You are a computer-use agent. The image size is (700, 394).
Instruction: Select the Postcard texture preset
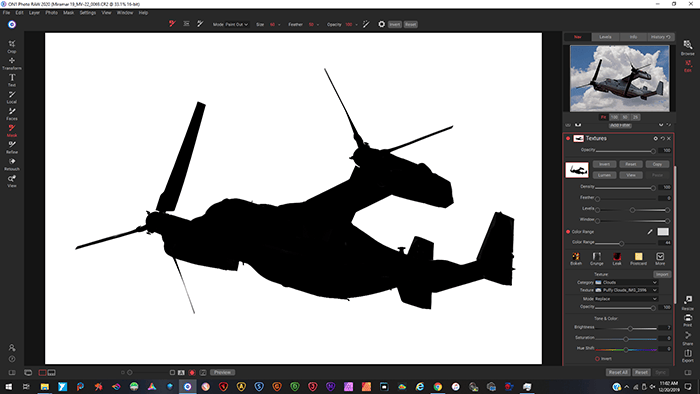[x=638, y=258]
